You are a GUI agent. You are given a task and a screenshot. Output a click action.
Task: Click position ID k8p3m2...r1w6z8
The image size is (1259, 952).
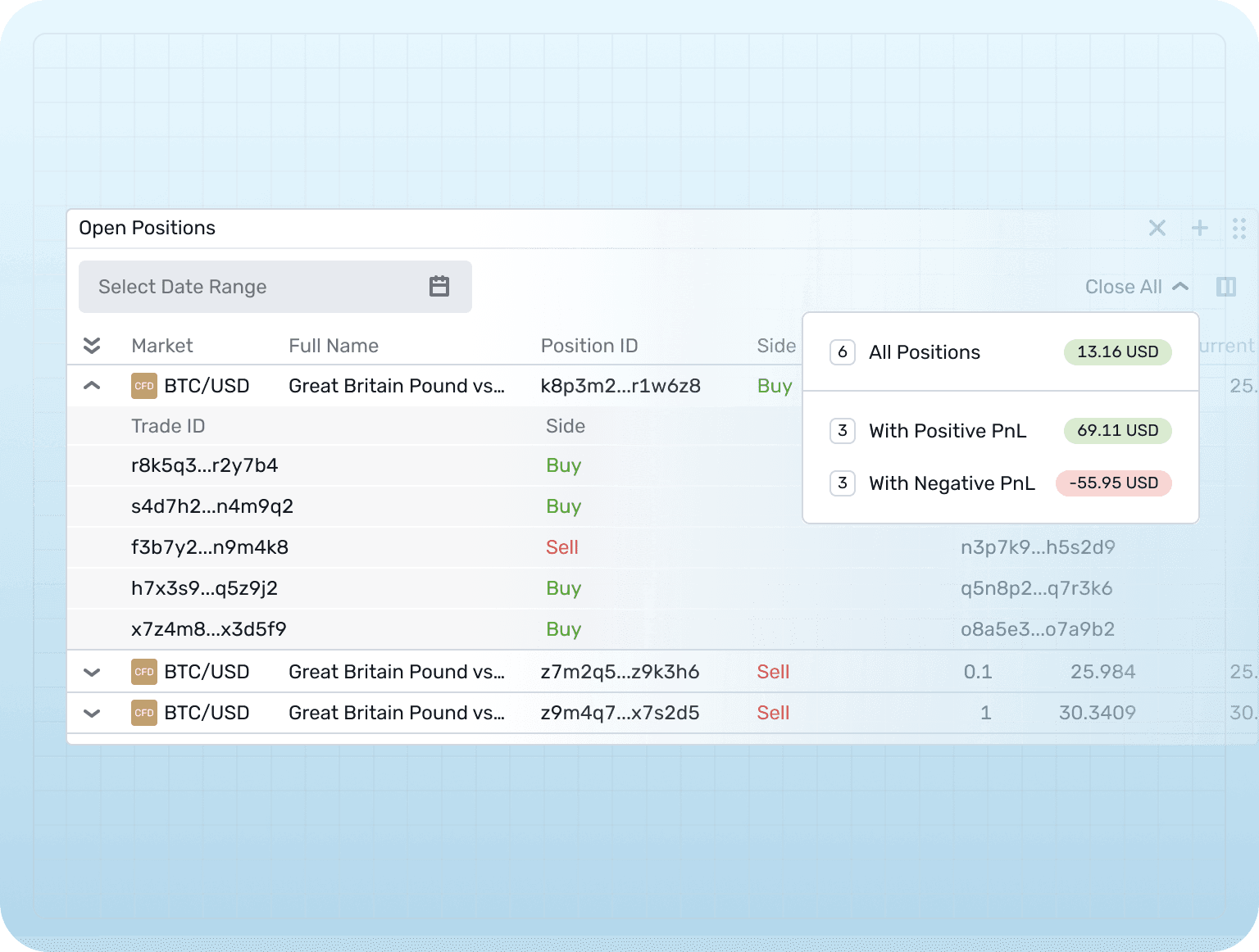coord(620,386)
